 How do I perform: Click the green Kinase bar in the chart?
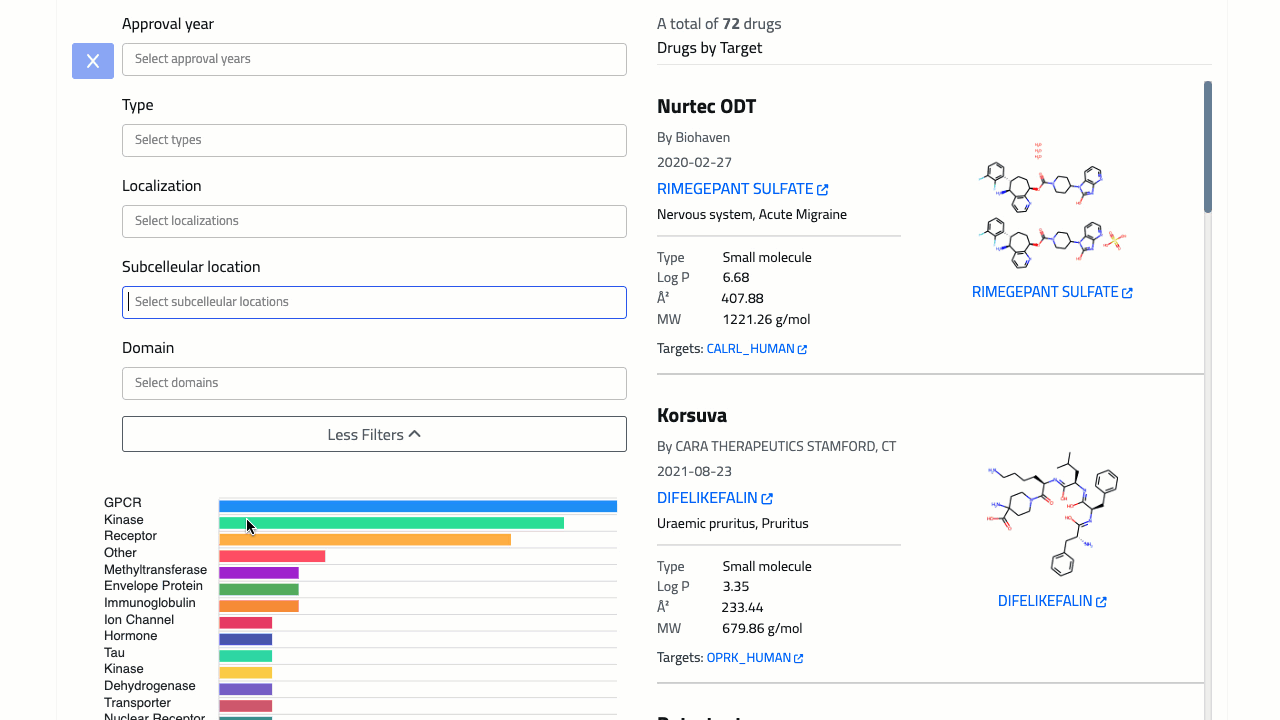[x=390, y=522]
